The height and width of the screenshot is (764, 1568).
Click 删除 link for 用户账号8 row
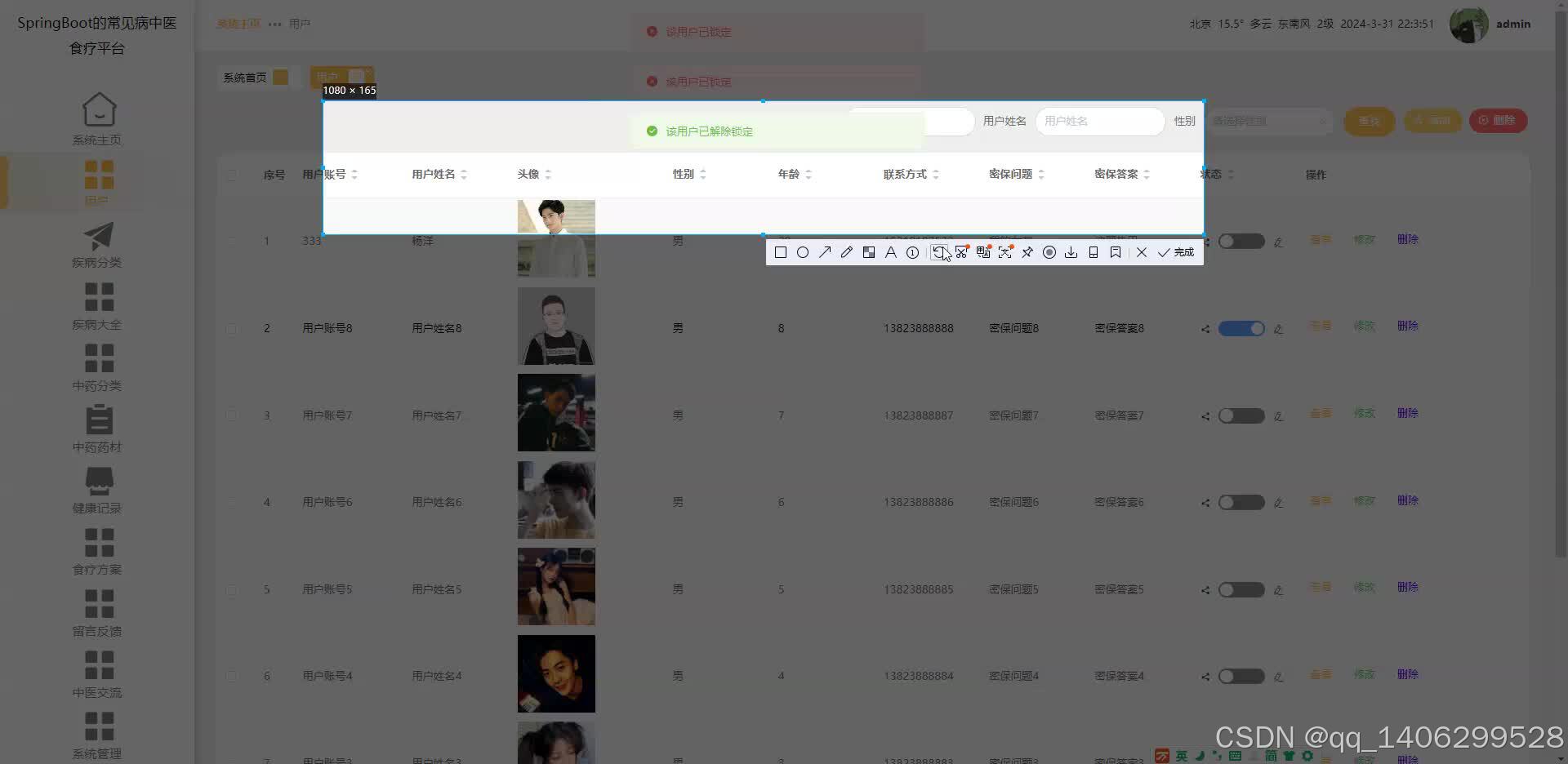(1407, 326)
